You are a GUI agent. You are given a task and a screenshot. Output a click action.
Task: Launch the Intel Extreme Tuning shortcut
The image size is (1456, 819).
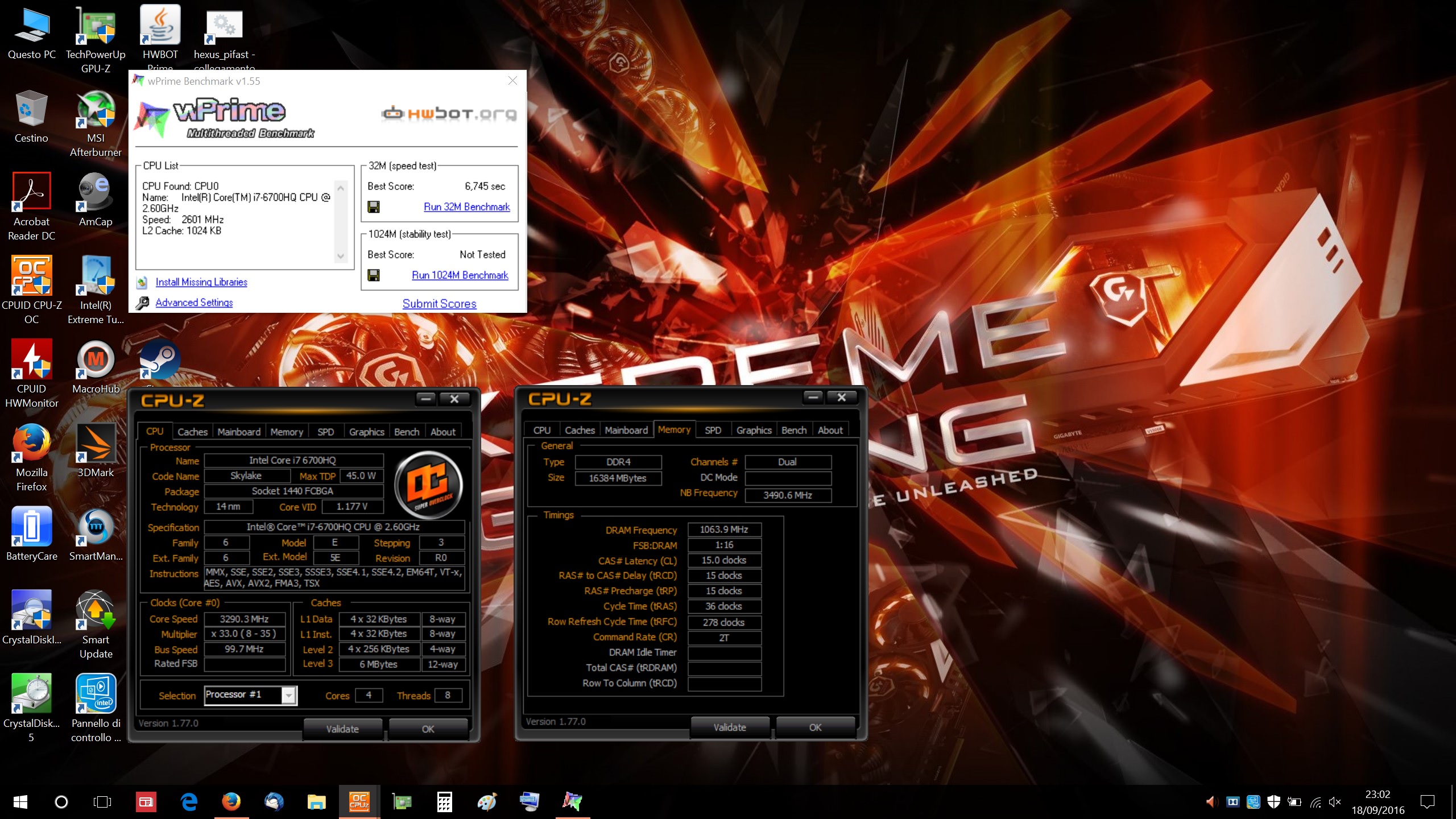(96, 291)
